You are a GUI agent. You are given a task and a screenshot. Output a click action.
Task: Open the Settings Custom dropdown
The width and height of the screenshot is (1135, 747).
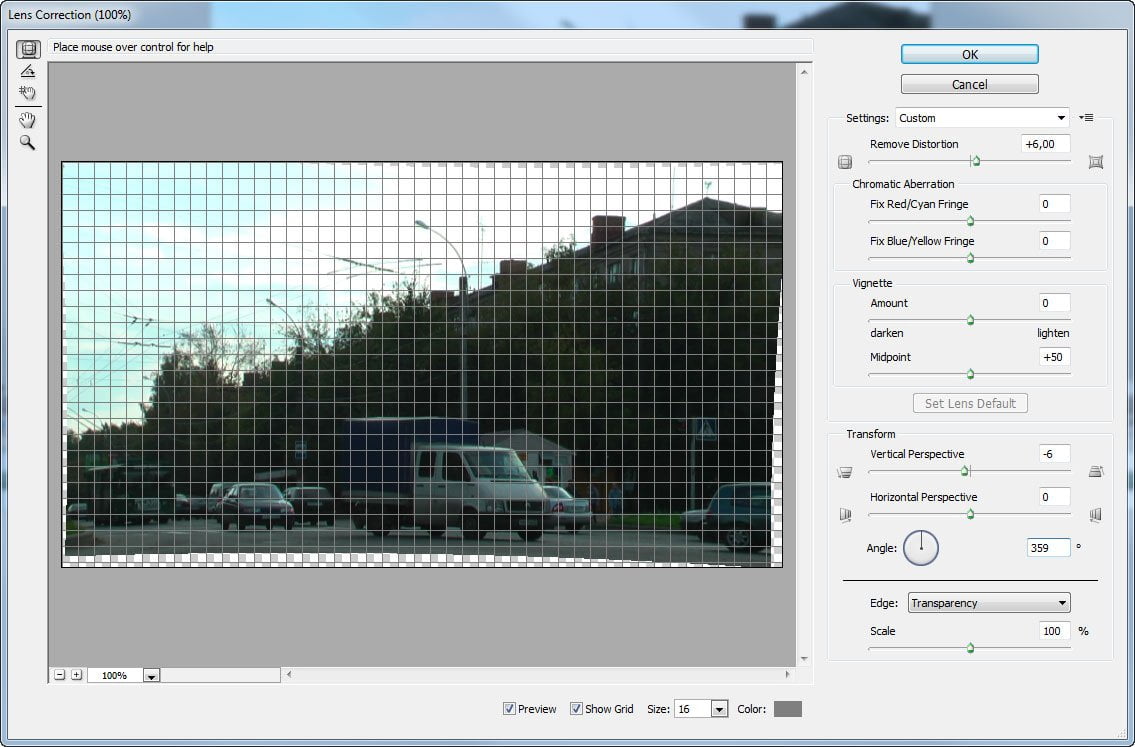982,118
